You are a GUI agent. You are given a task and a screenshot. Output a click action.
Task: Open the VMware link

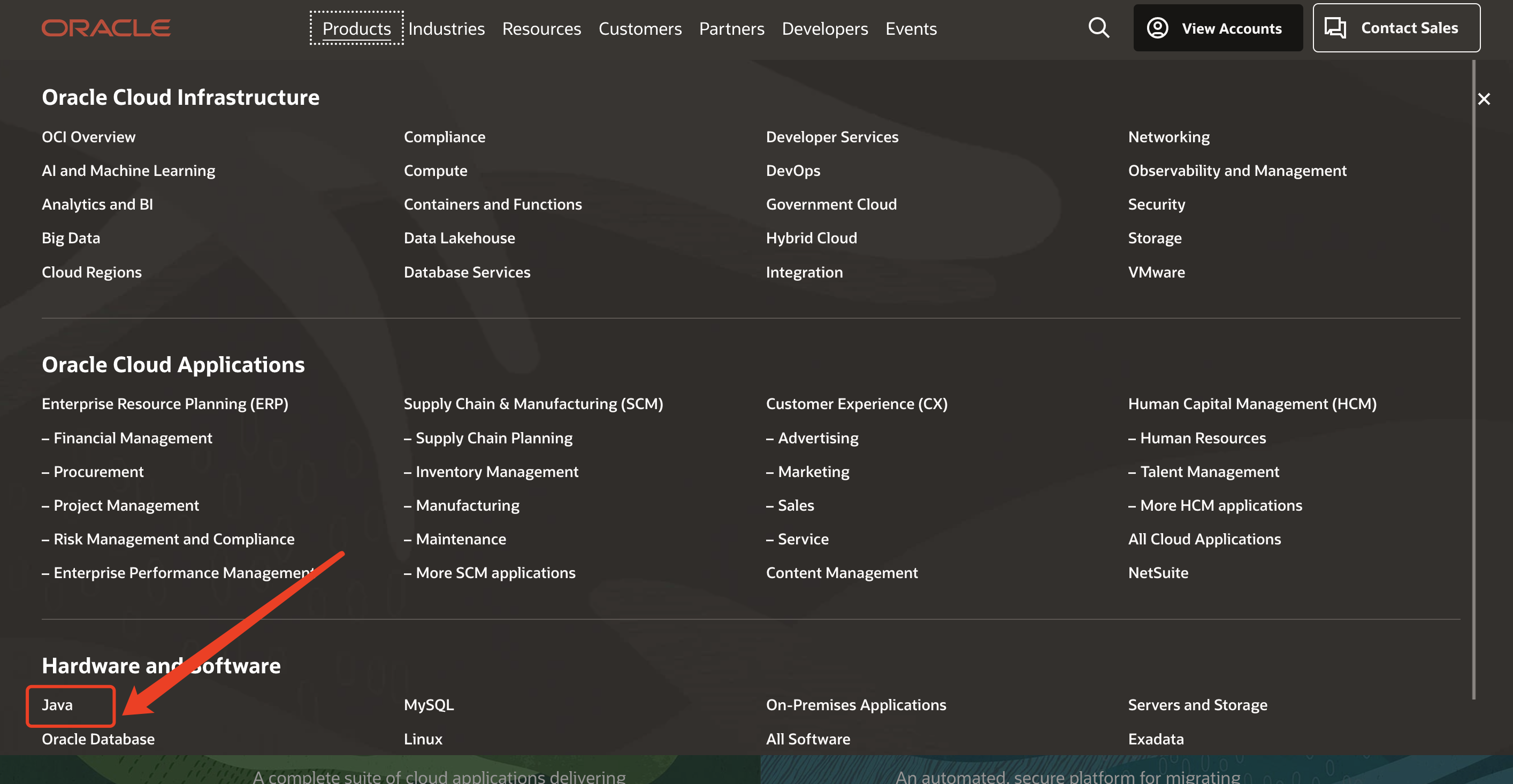pyautogui.click(x=1157, y=272)
